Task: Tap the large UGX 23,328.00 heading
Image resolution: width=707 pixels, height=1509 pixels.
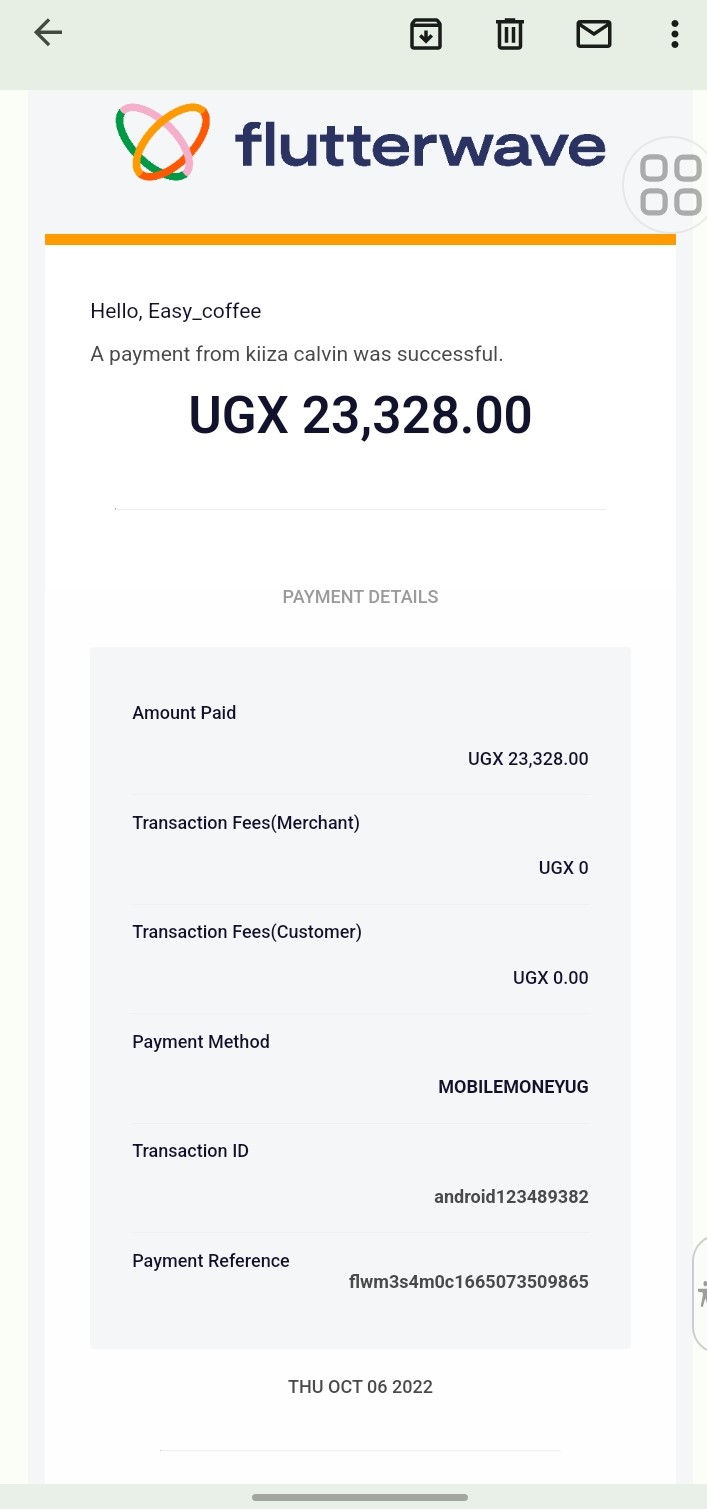Action: [x=360, y=414]
